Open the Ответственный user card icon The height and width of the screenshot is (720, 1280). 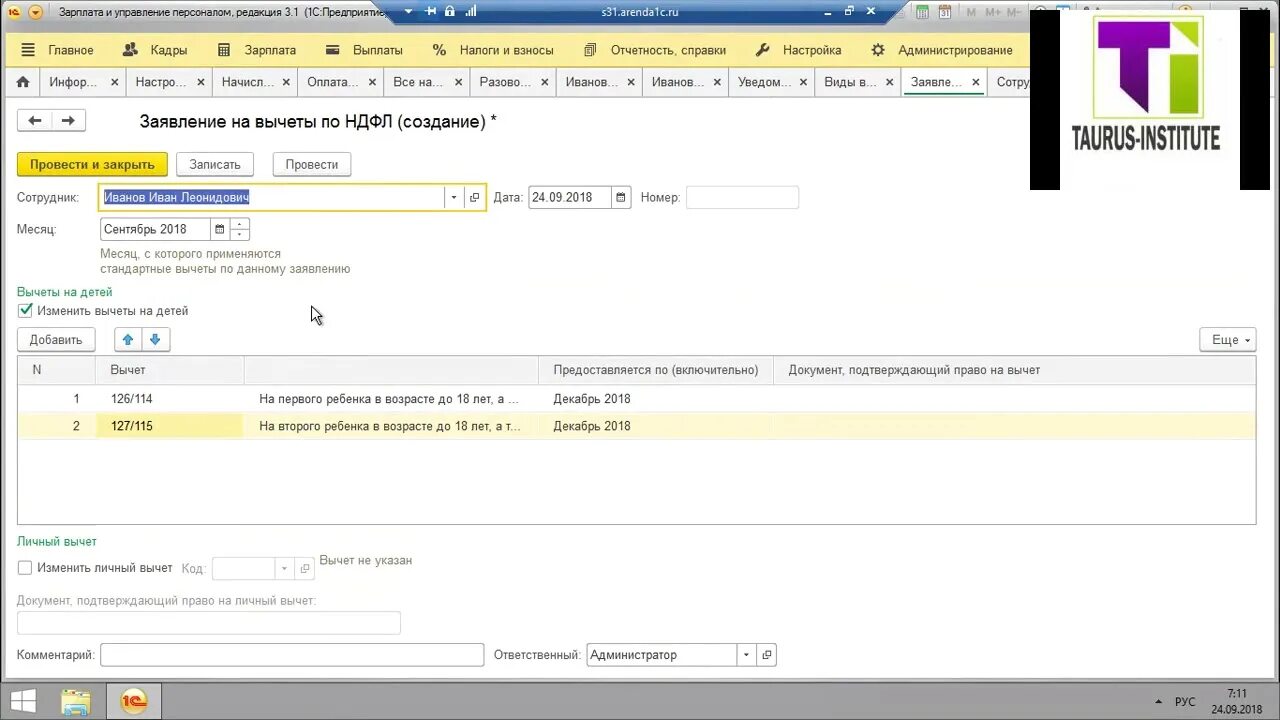coord(767,655)
